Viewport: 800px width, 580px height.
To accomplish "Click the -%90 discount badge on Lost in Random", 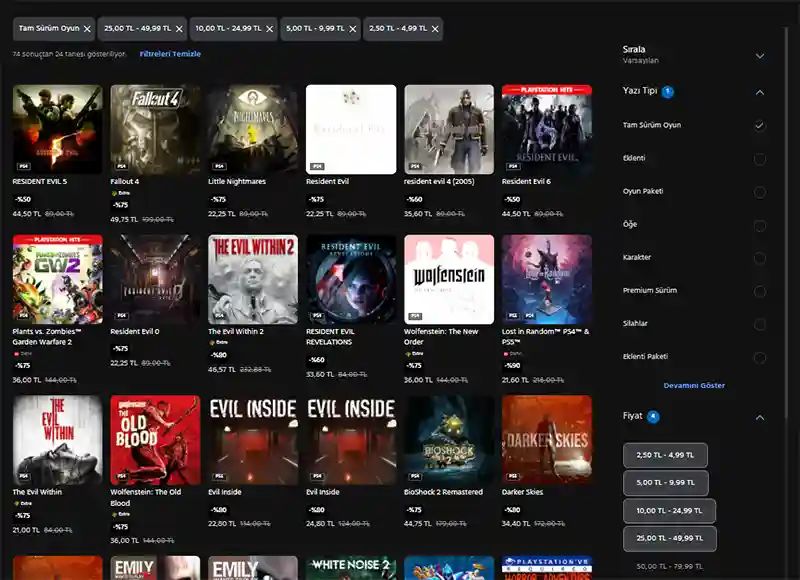I will tap(512, 366).
